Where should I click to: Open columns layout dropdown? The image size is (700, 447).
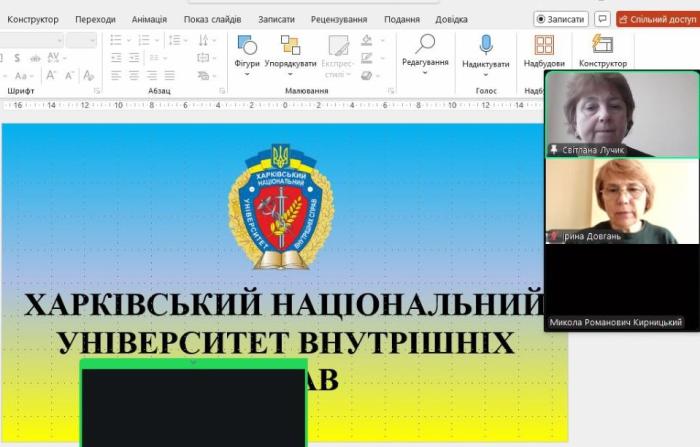[158, 58]
